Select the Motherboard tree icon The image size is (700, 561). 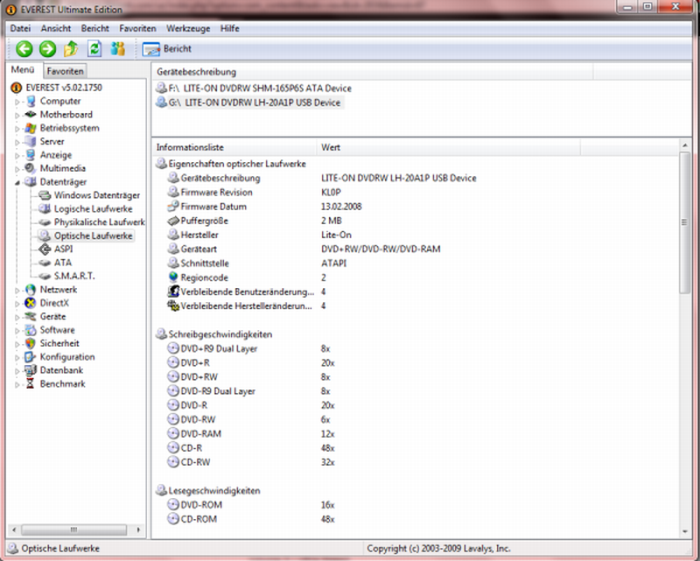pyautogui.click(x=30, y=115)
